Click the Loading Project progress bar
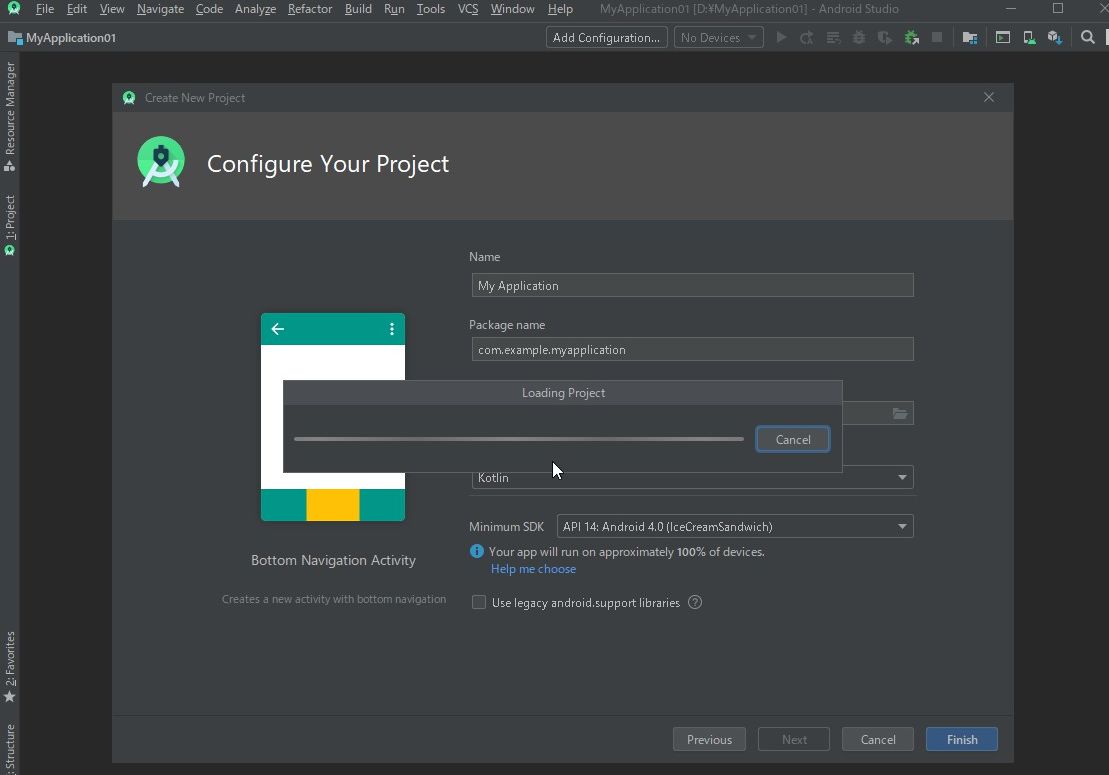1109x775 pixels. coord(518,439)
